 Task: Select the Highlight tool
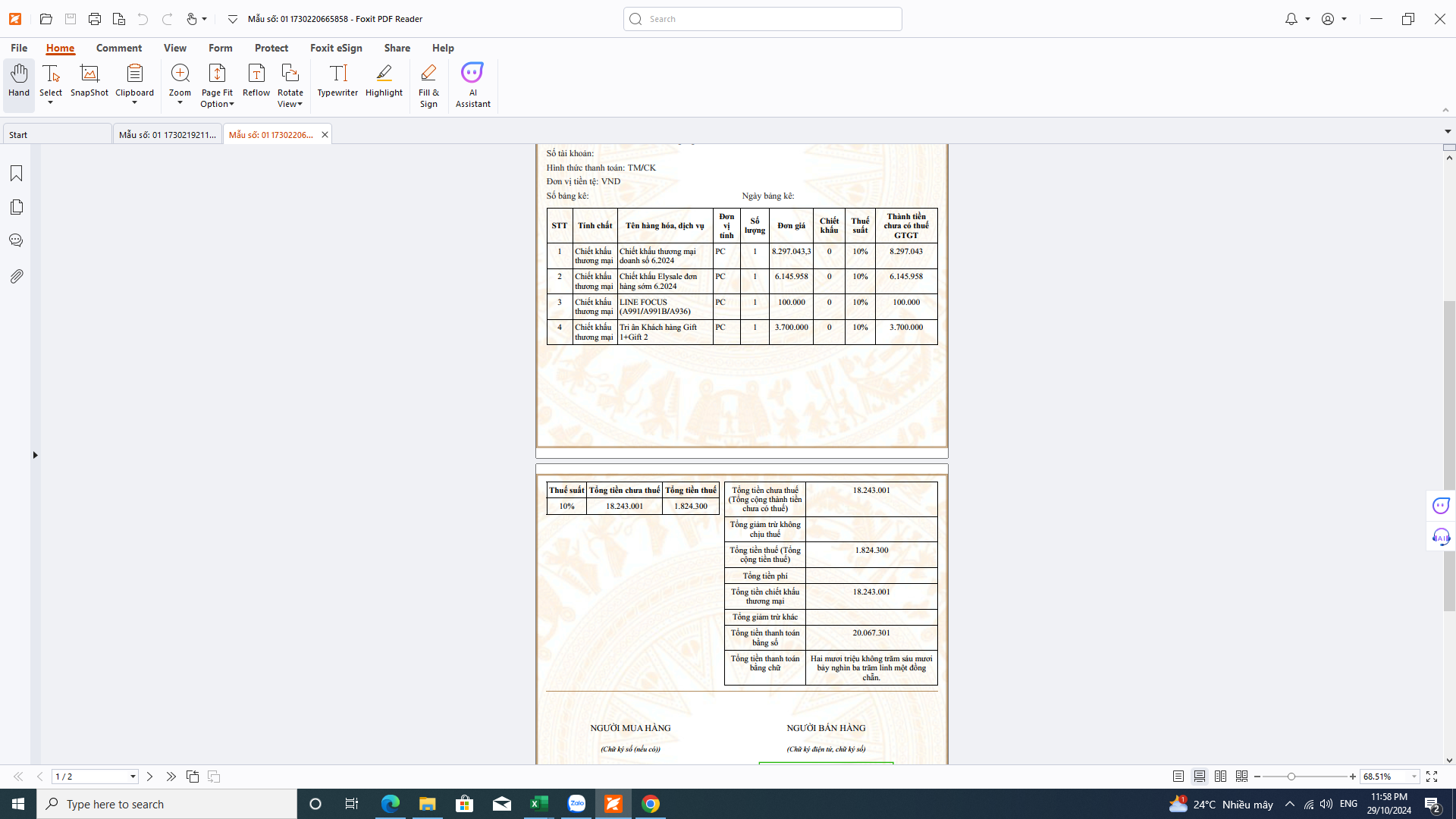tap(384, 80)
